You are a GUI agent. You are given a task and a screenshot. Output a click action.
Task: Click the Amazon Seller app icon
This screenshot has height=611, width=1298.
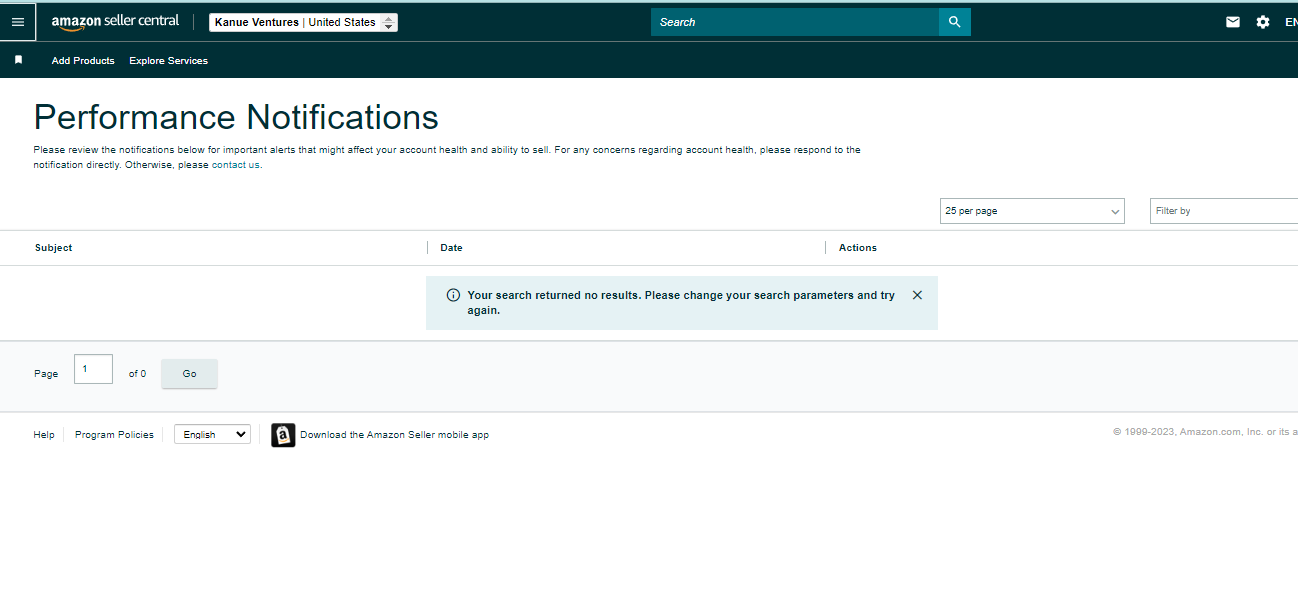(x=283, y=435)
